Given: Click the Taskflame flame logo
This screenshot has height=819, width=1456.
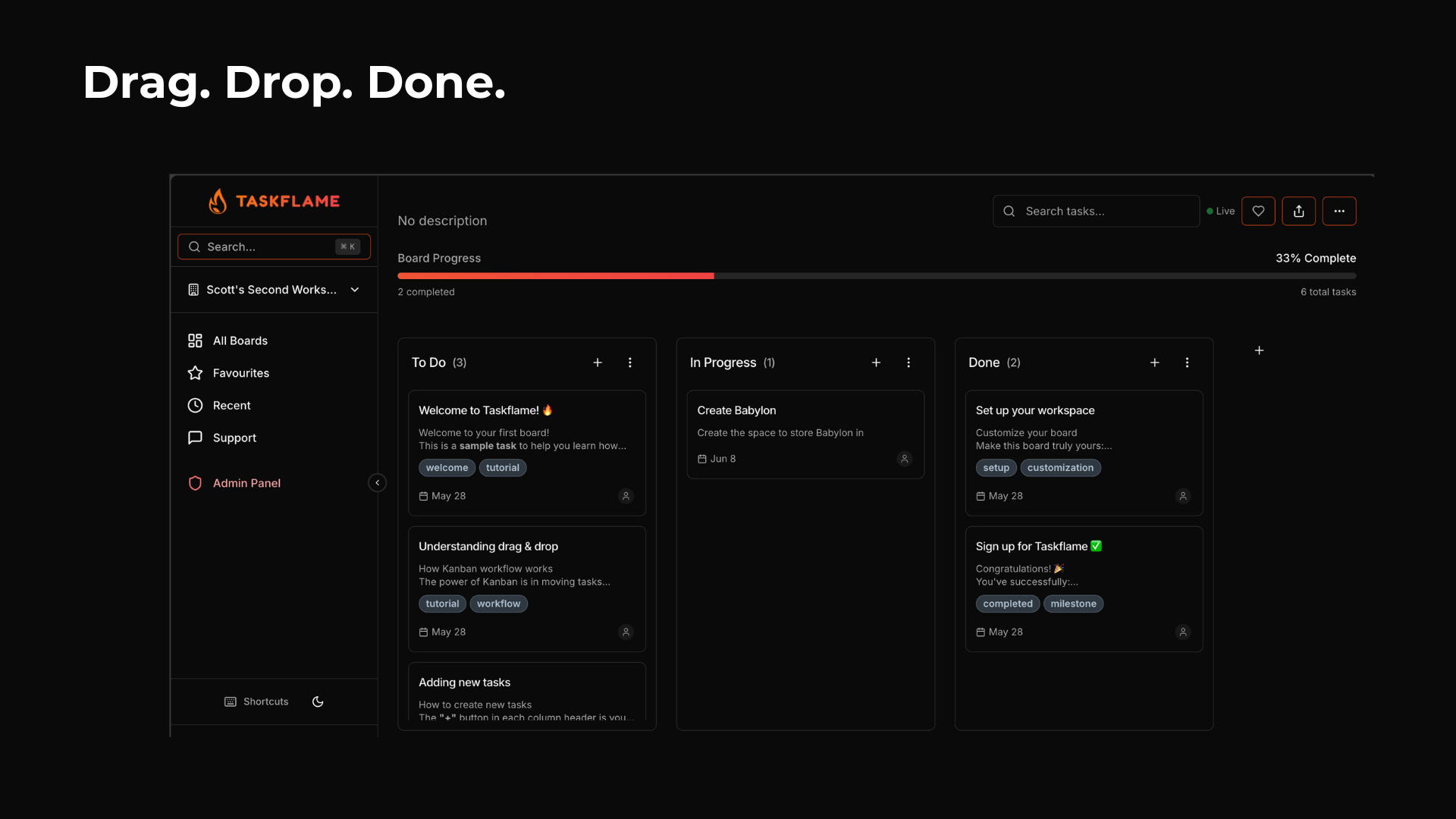Looking at the screenshot, I should [x=218, y=201].
